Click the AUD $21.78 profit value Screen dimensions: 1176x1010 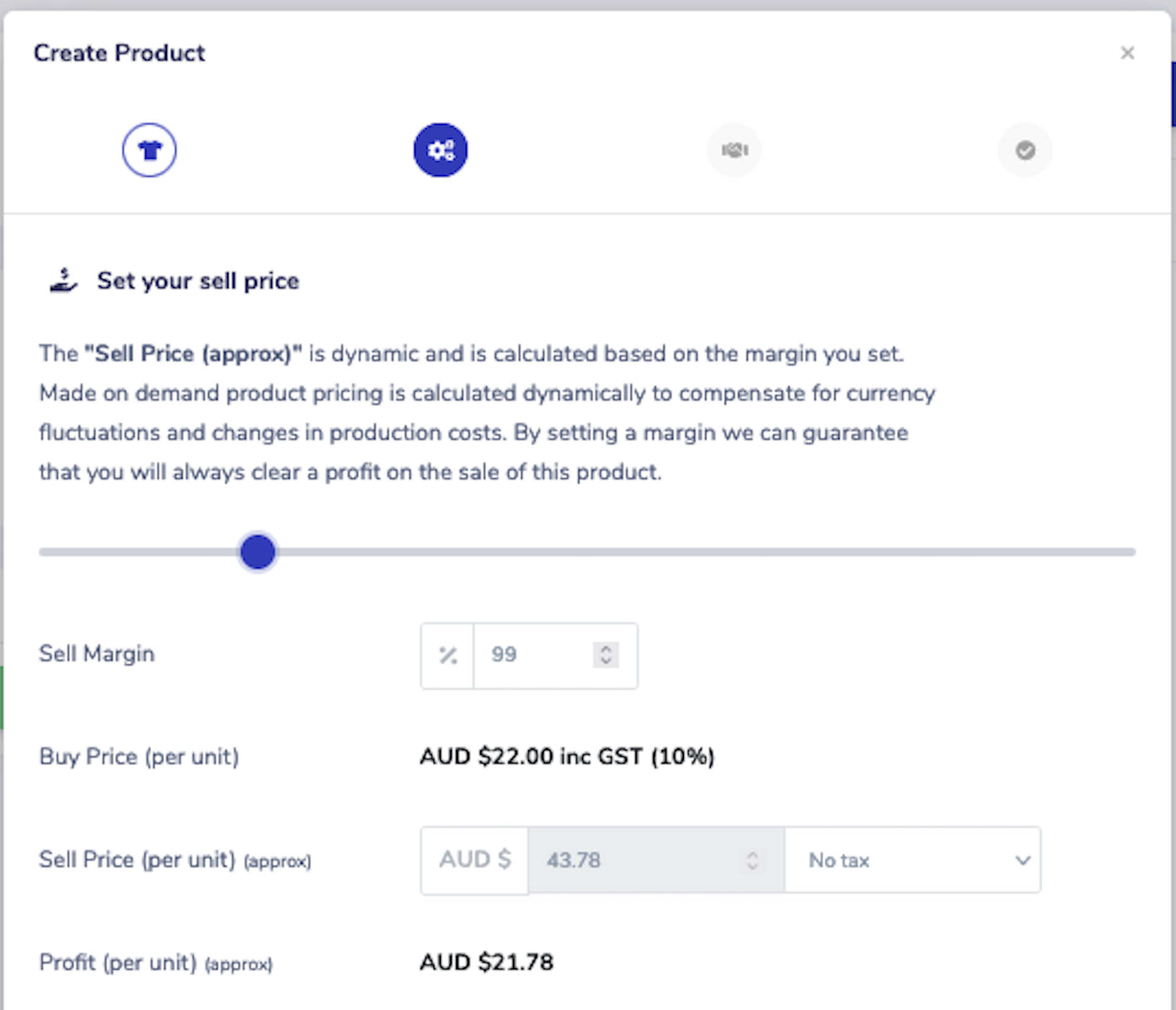[x=486, y=962]
